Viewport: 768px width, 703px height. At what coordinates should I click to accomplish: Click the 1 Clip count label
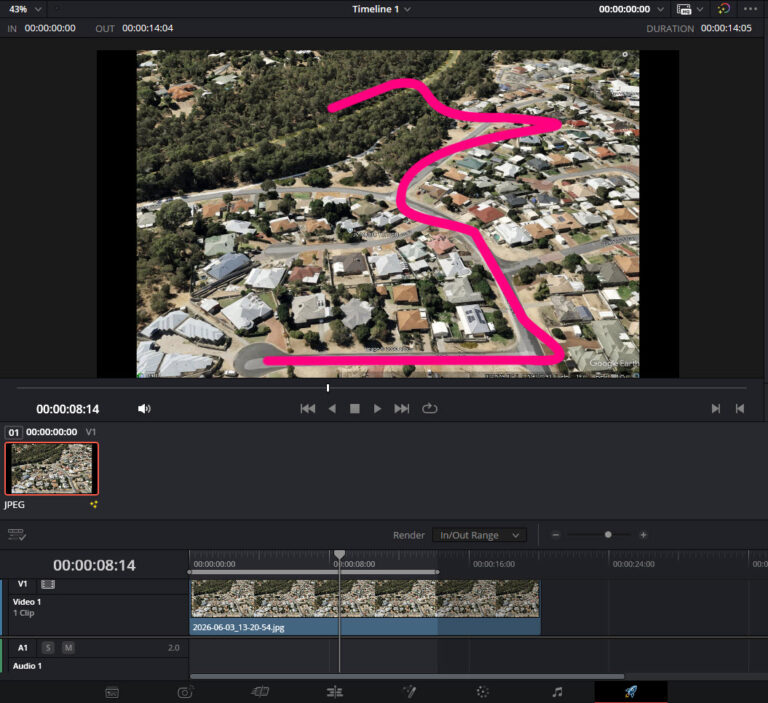[24, 613]
